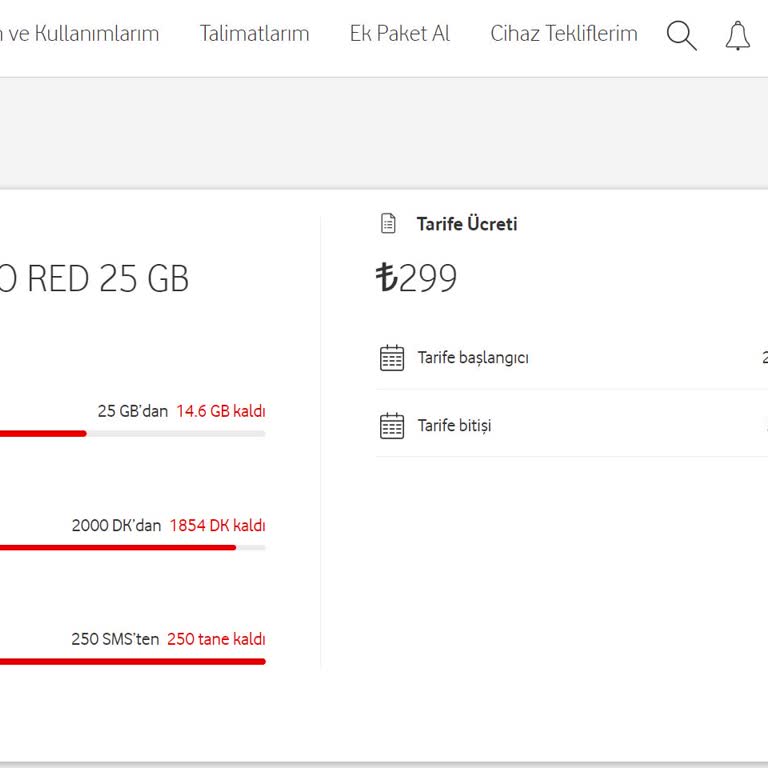Open Cihaz Tekliflerim menu item
This screenshot has height=768, width=768.
pyautogui.click(x=564, y=33)
